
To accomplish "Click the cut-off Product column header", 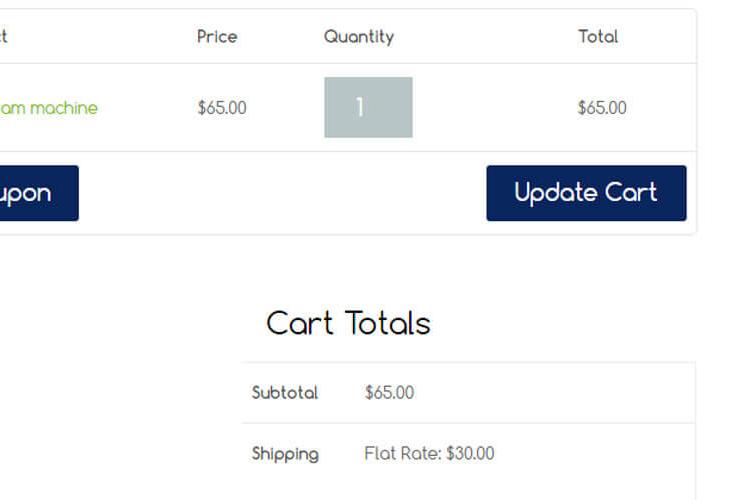I will [x=3, y=36].
